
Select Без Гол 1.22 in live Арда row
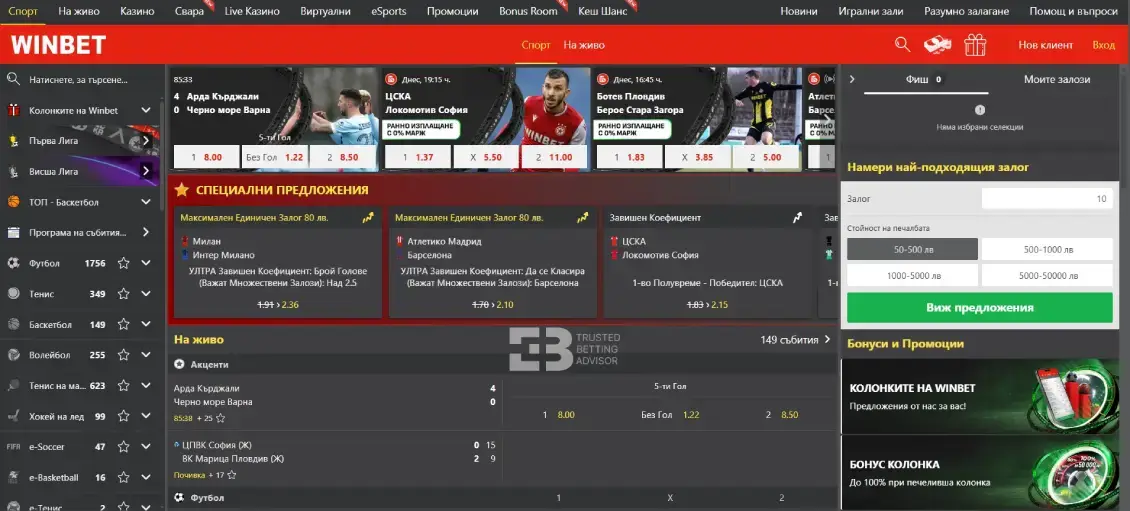coord(670,414)
